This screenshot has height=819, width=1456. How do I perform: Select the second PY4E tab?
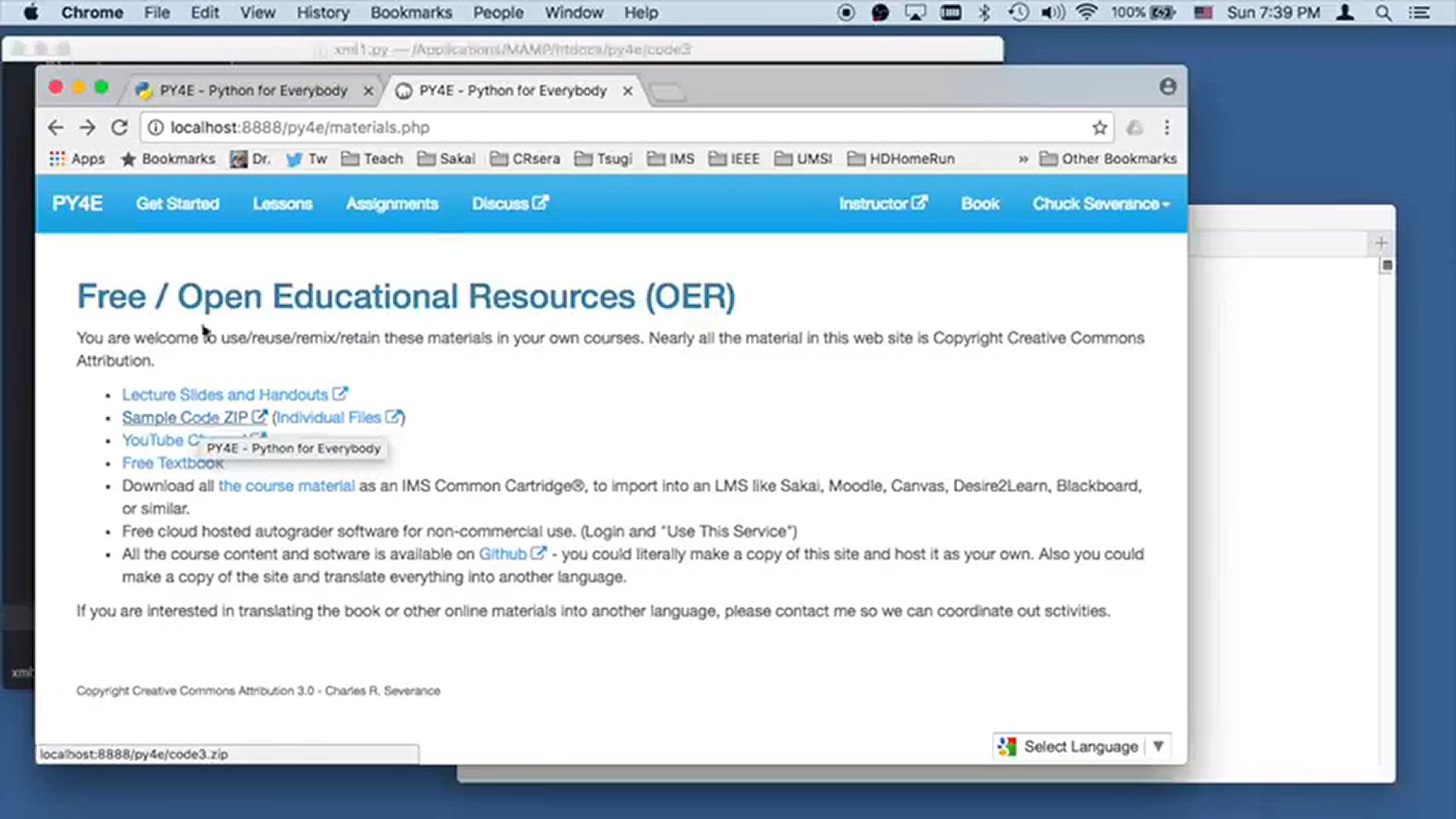click(x=512, y=90)
